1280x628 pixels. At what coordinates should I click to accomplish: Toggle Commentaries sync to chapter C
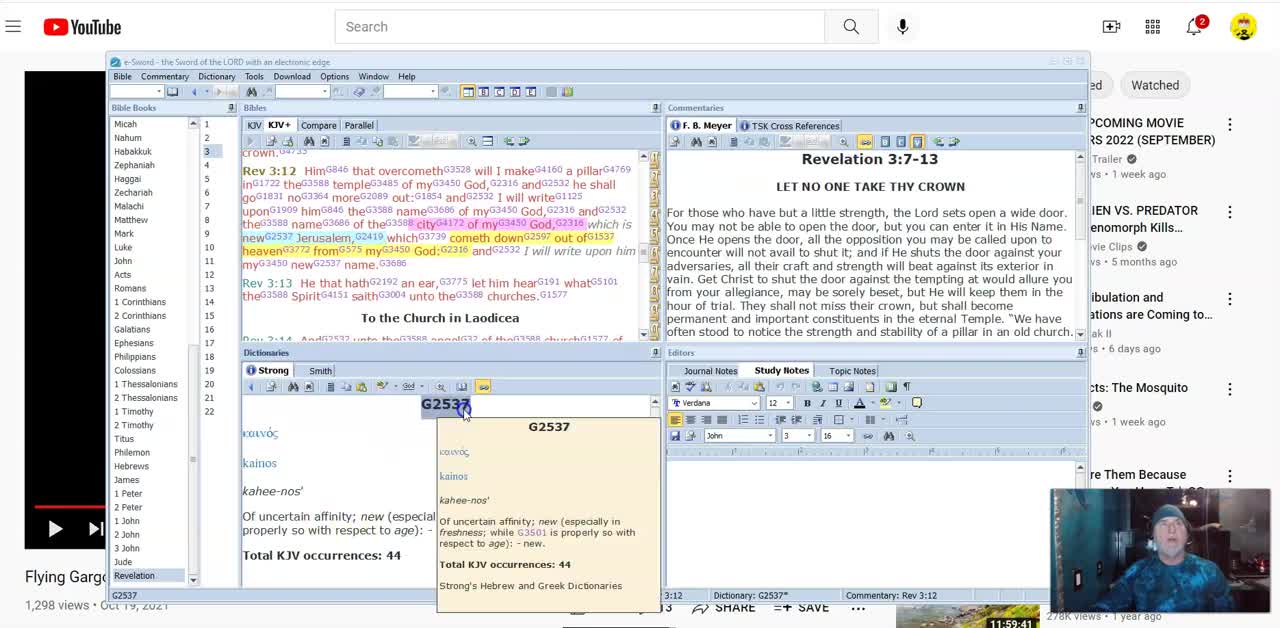(x=901, y=141)
